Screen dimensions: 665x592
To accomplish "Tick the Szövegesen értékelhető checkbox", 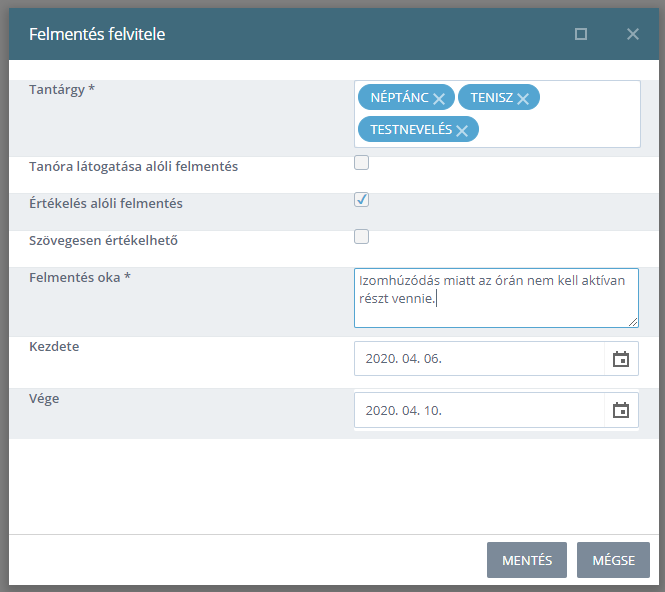I will (x=361, y=236).
